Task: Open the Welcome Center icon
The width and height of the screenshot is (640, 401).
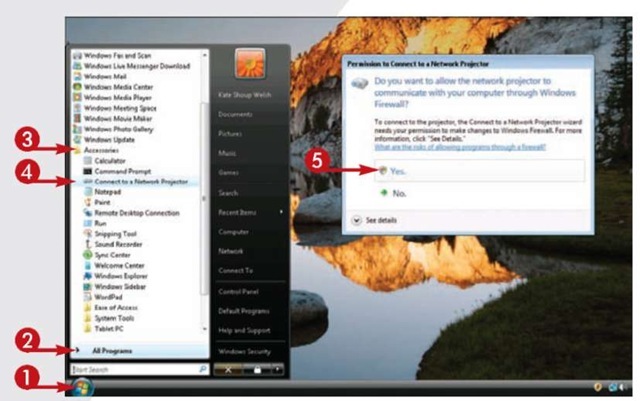Action: [87, 265]
